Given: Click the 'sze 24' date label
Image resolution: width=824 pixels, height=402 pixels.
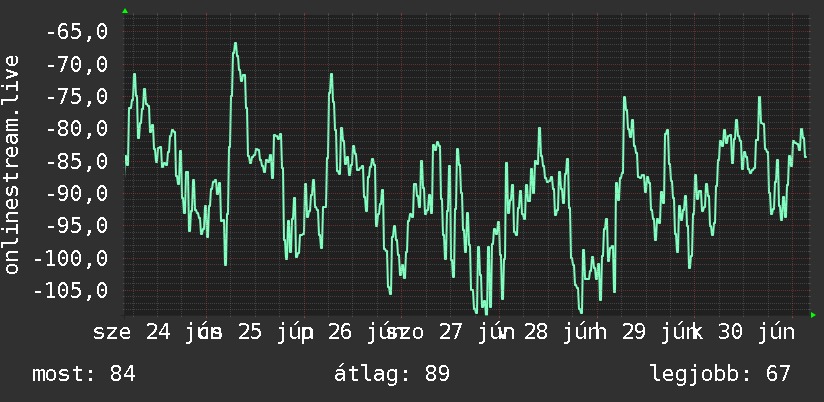Looking at the screenshot, I should click(132, 333).
